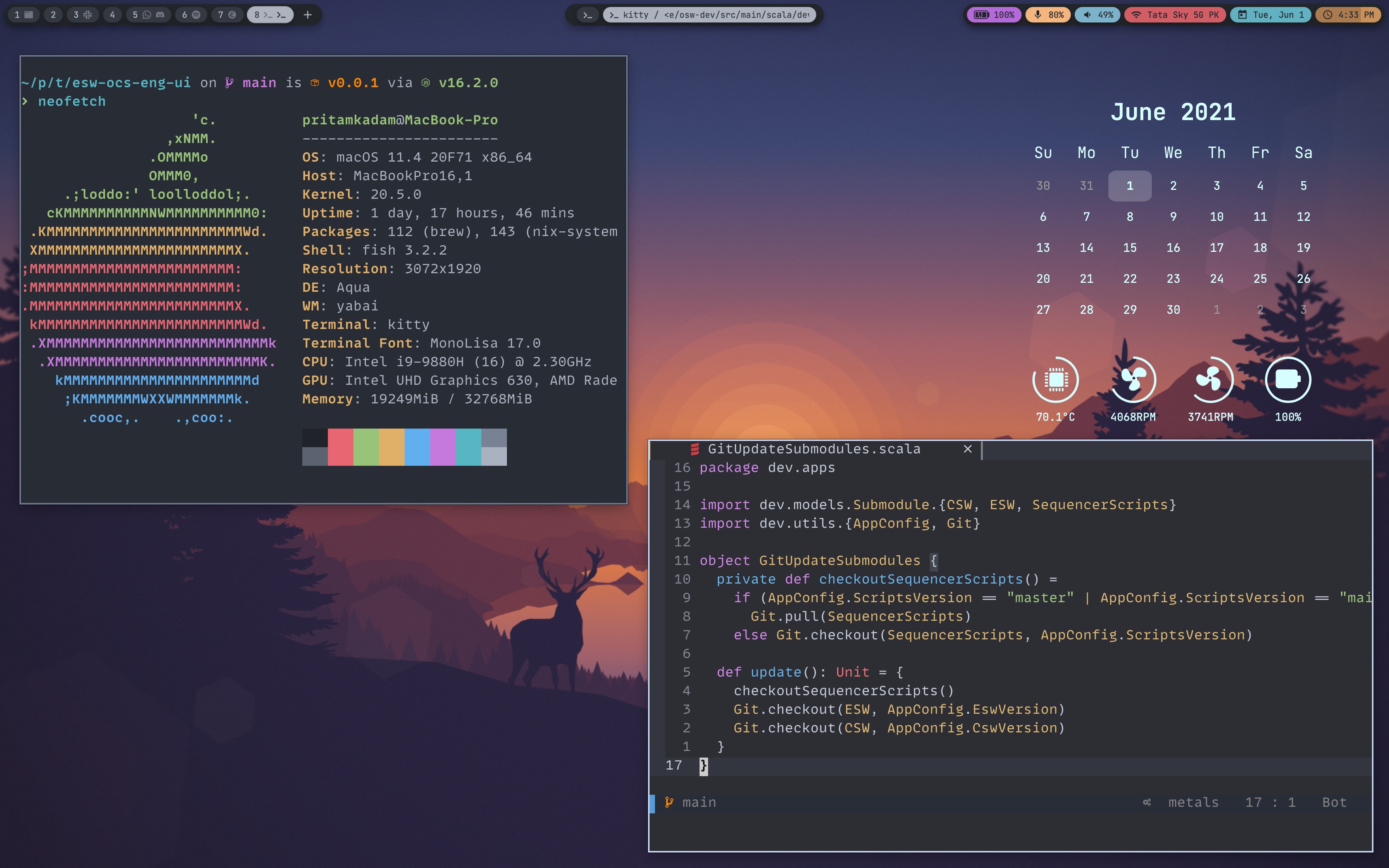Click the blue color block in neofetch palette
1389x868 pixels.
[x=417, y=447]
